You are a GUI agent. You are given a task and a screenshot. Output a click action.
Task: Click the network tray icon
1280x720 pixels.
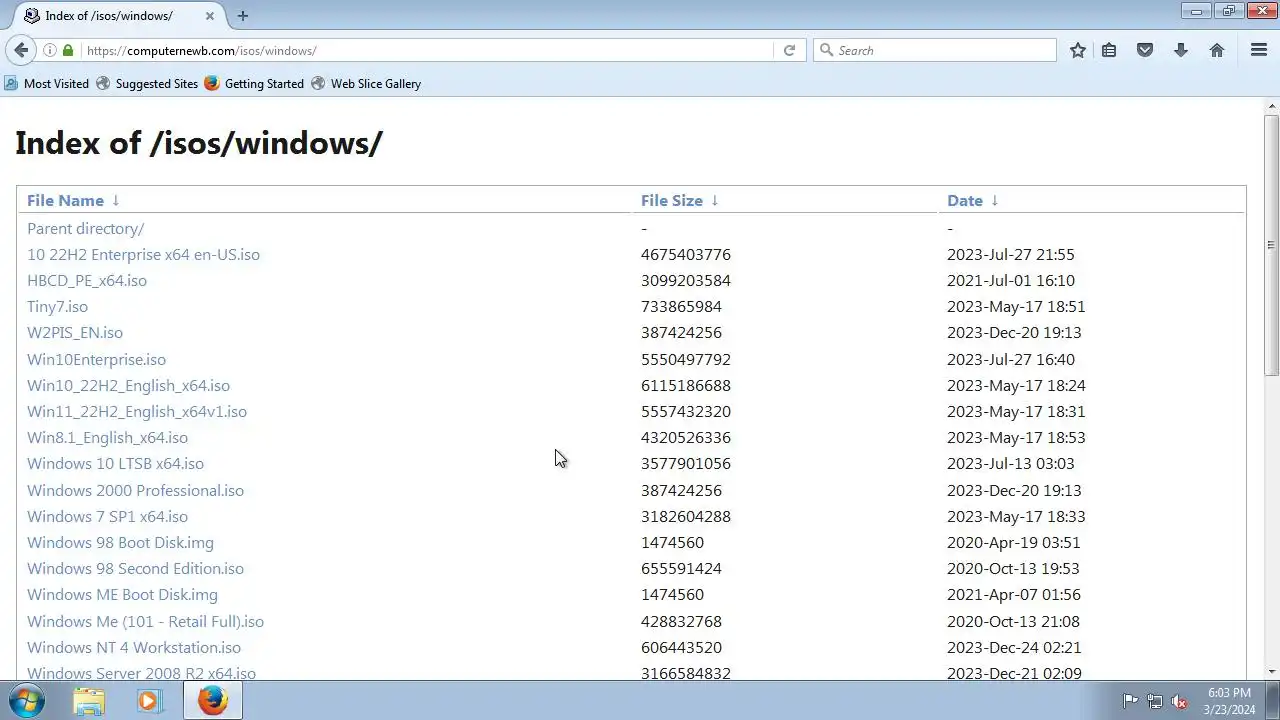1155,701
